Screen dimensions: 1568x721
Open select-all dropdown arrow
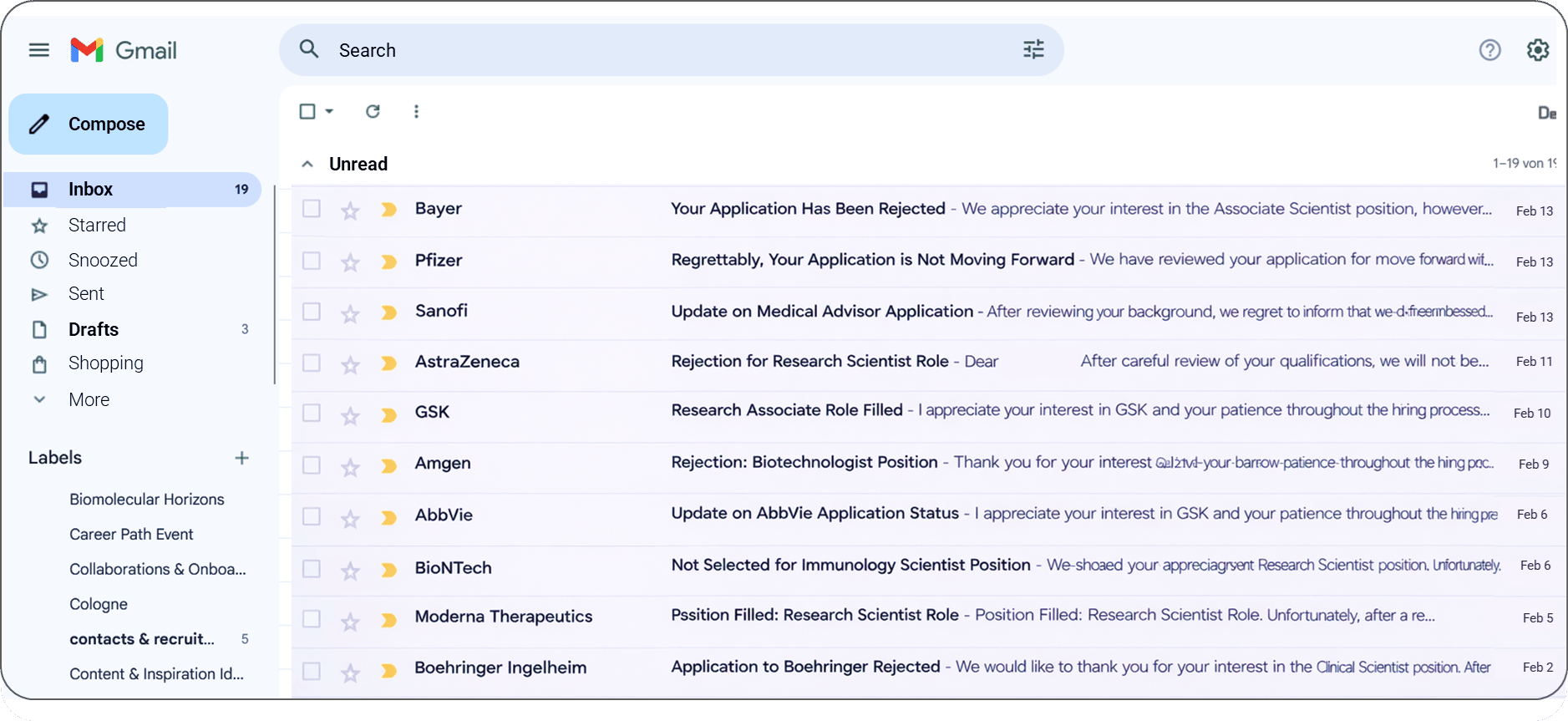click(x=329, y=111)
